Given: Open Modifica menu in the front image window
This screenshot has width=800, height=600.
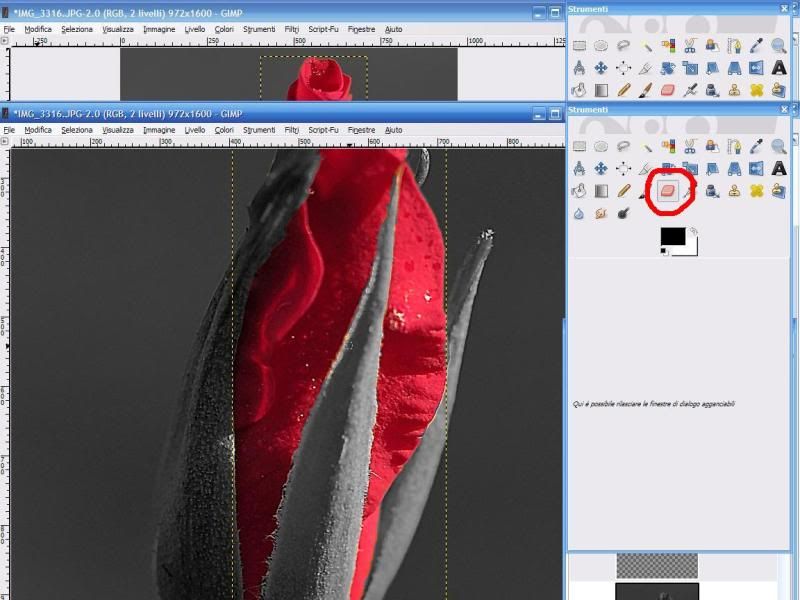Looking at the screenshot, I should tap(38, 130).
